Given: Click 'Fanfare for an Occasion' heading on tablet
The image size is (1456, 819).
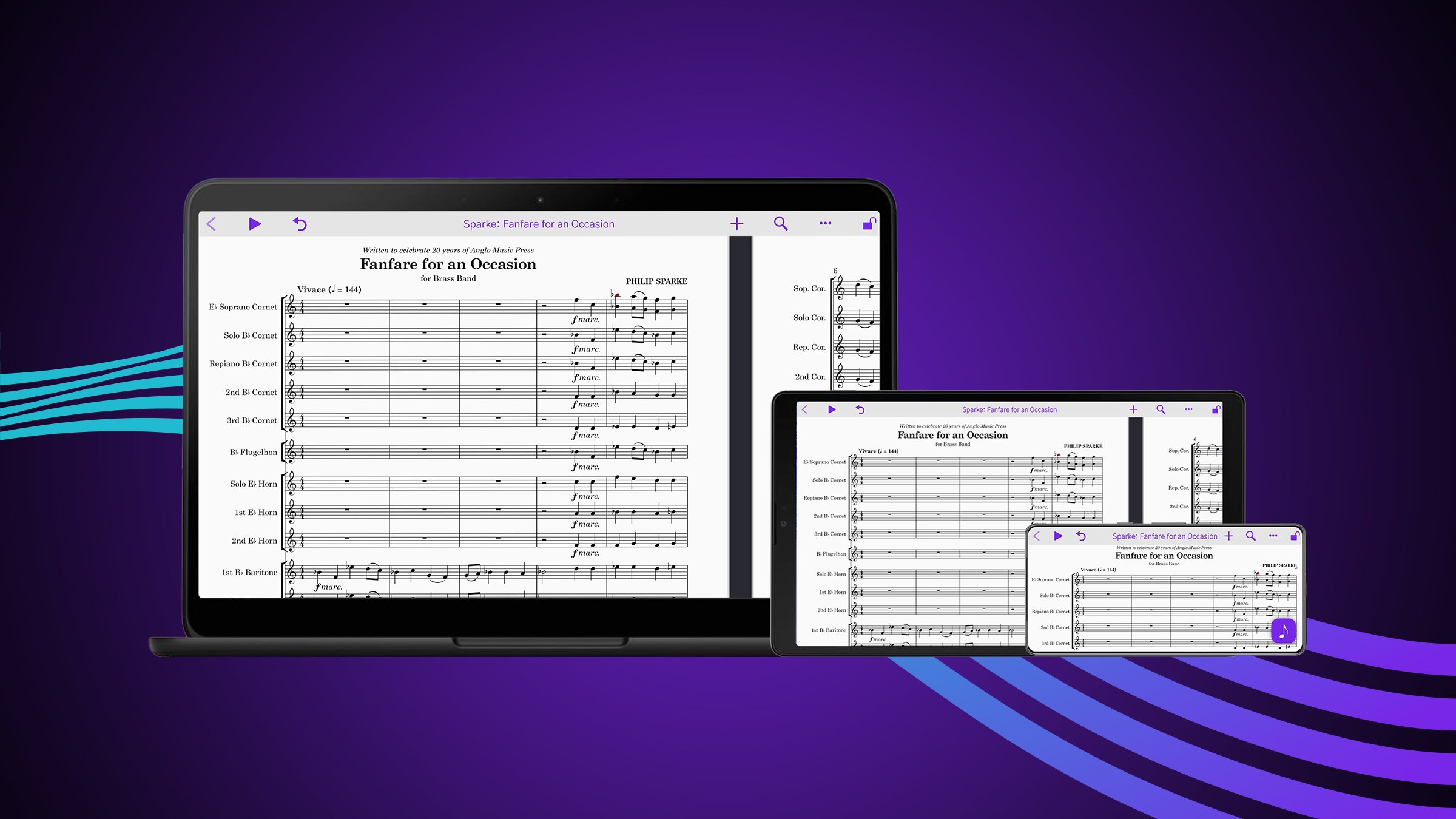Looking at the screenshot, I should point(952,435).
